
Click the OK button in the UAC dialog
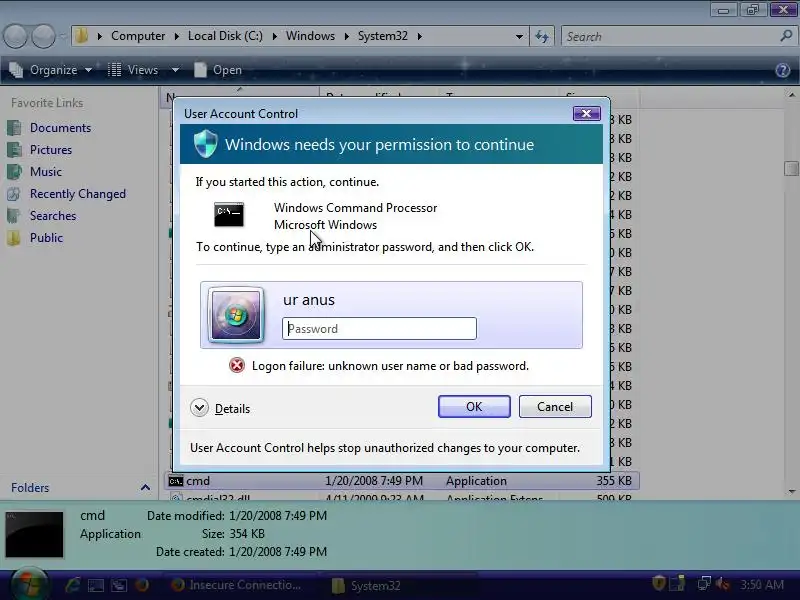474,406
